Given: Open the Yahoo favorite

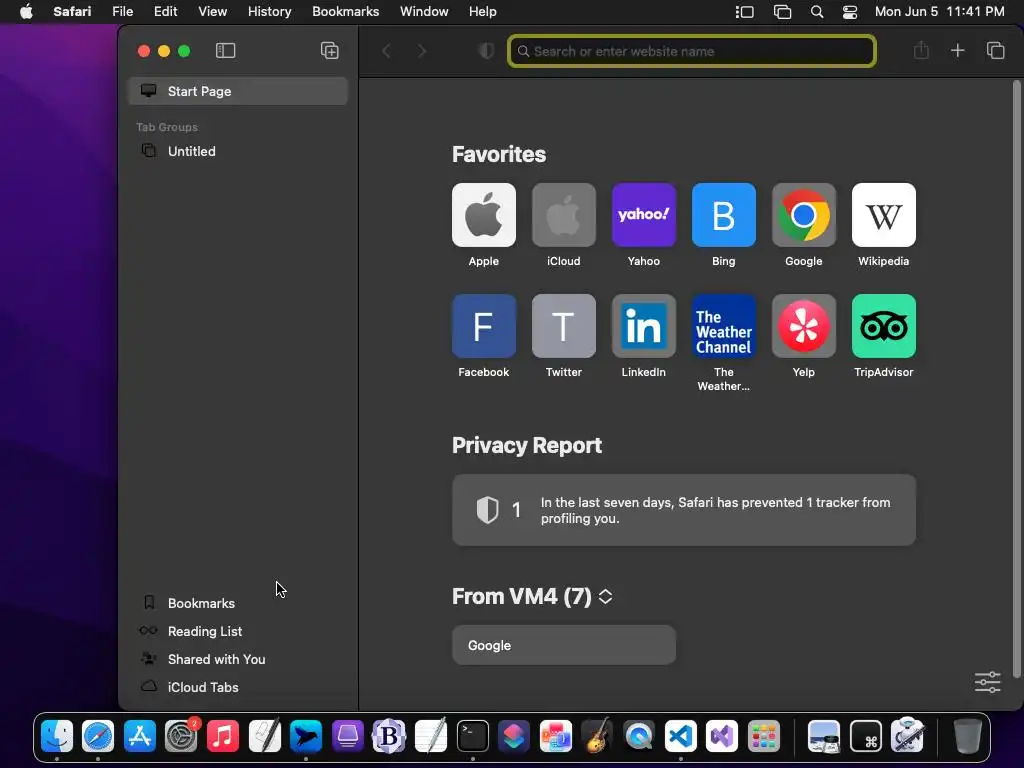Looking at the screenshot, I should pos(644,215).
